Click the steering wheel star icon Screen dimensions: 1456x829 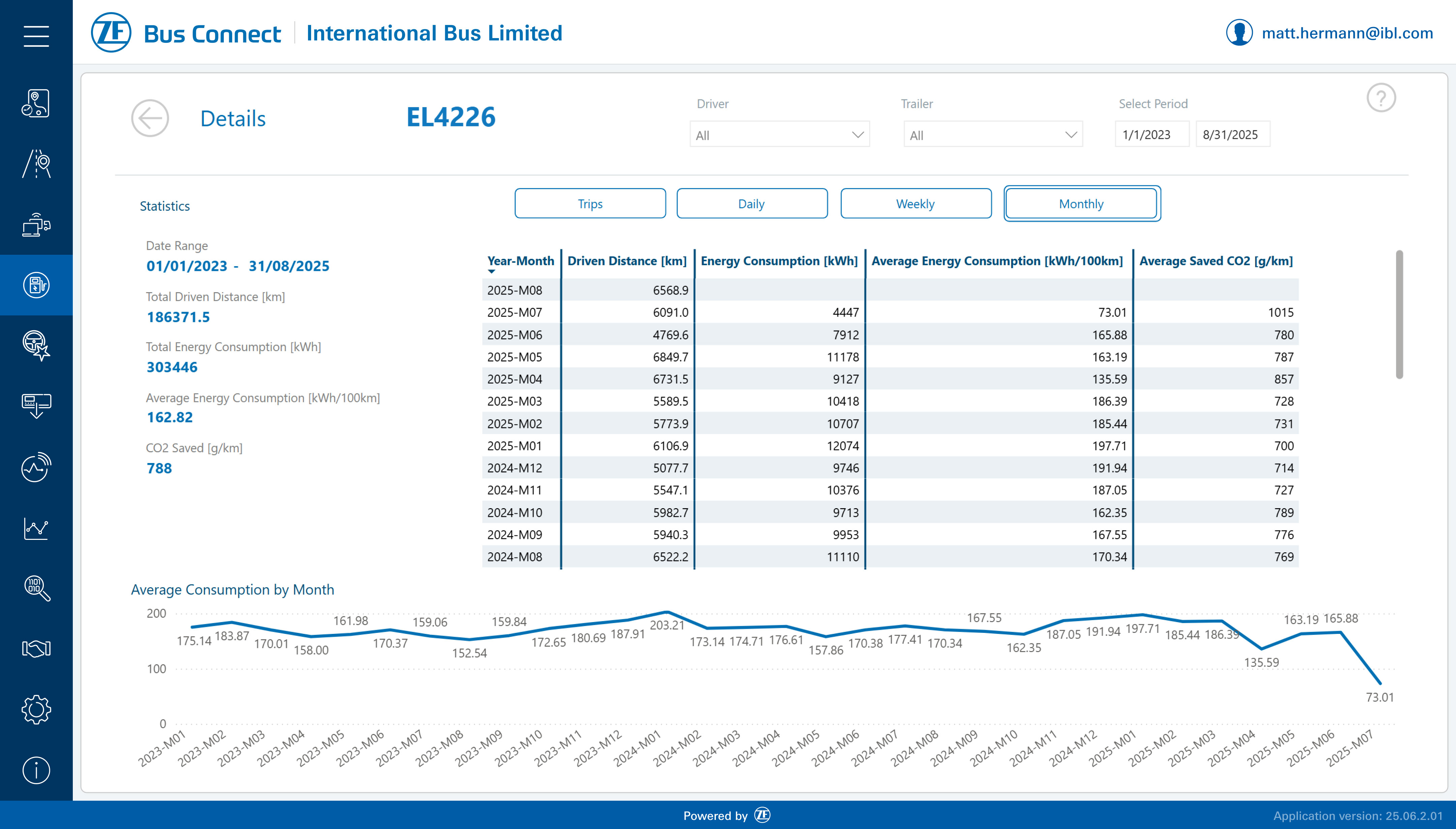pyautogui.click(x=36, y=346)
